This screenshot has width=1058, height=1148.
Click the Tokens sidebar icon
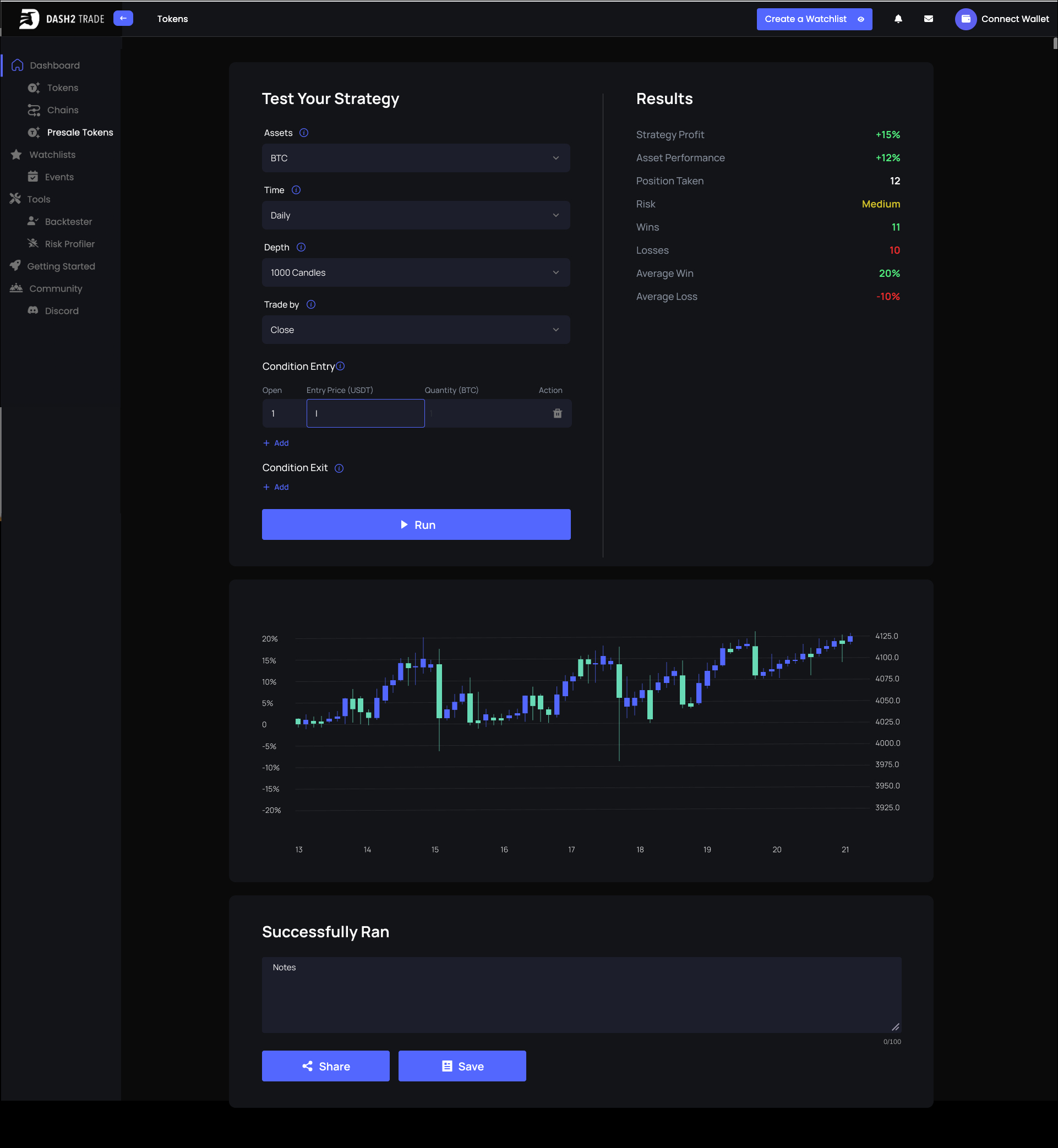pyautogui.click(x=34, y=88)
